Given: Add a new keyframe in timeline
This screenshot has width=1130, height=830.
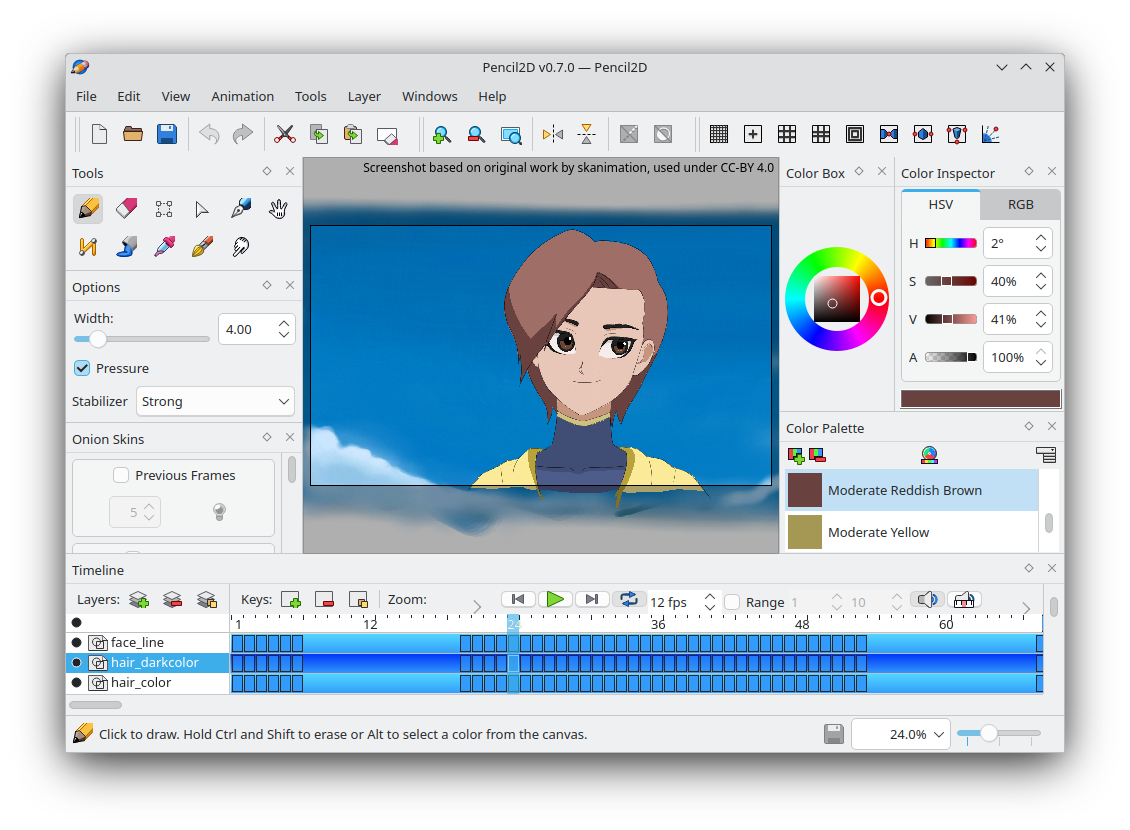Looking at the screenshot, I should (x=291, y=600).
